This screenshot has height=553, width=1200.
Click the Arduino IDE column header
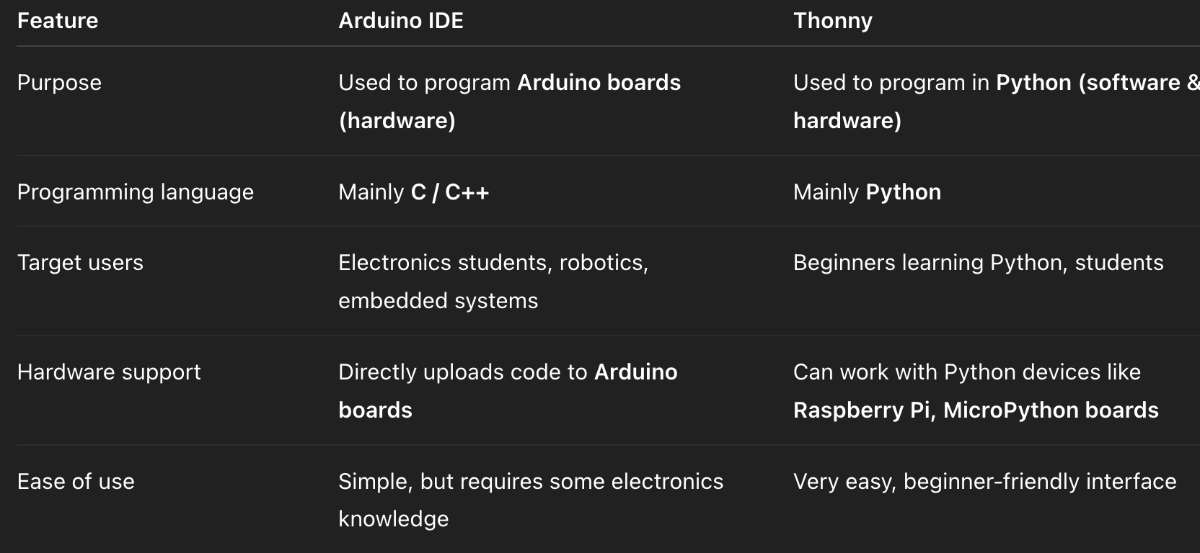400,21
